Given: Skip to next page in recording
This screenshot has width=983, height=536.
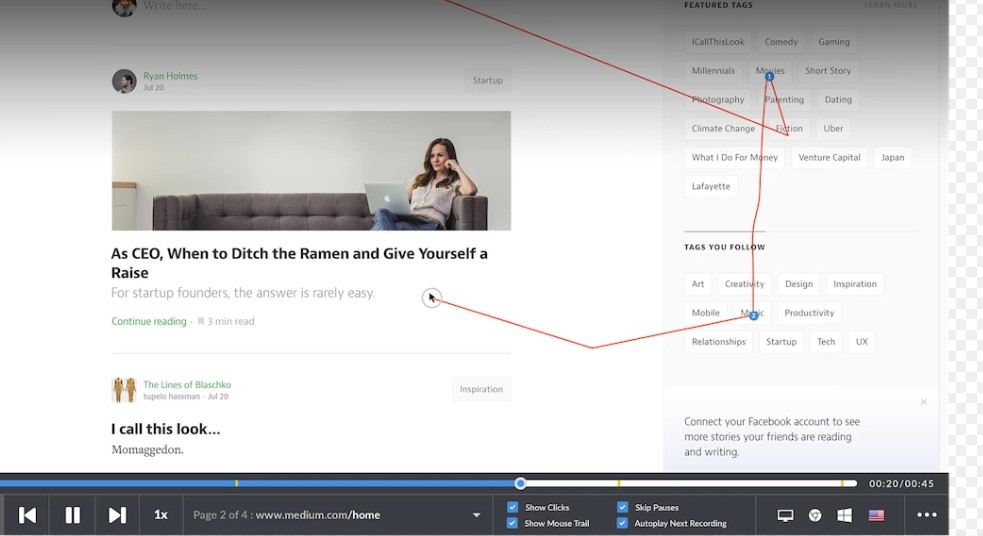Looking at the screenshot, I should tap(117, 515).
